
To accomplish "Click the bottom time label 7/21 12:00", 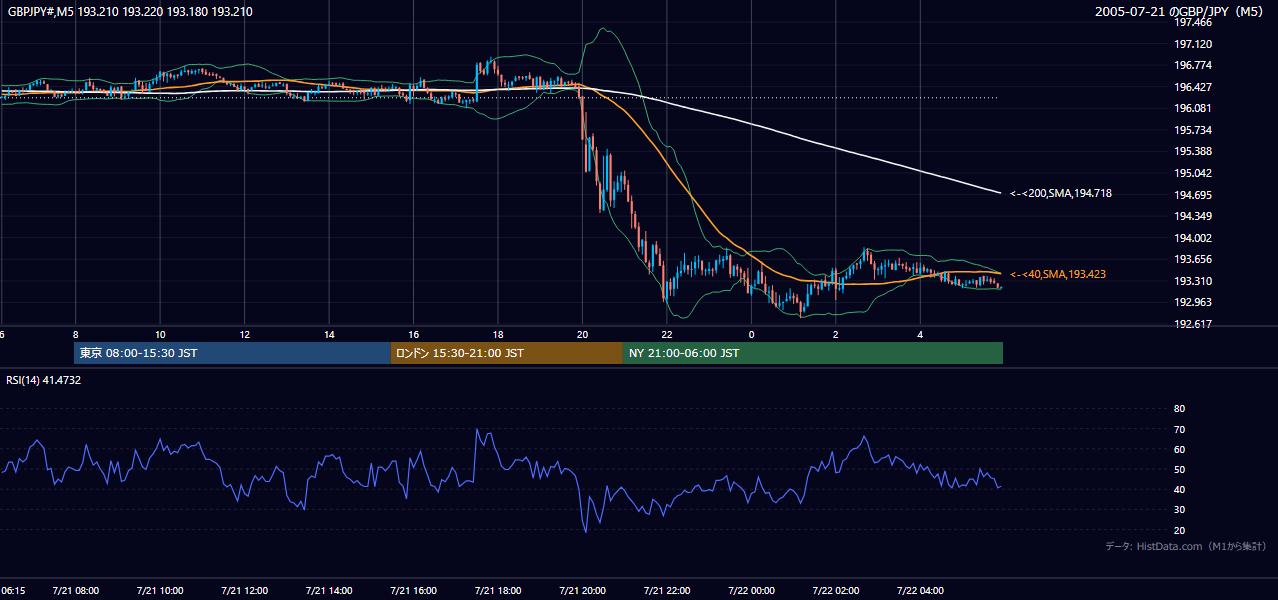I will (245, 591).
